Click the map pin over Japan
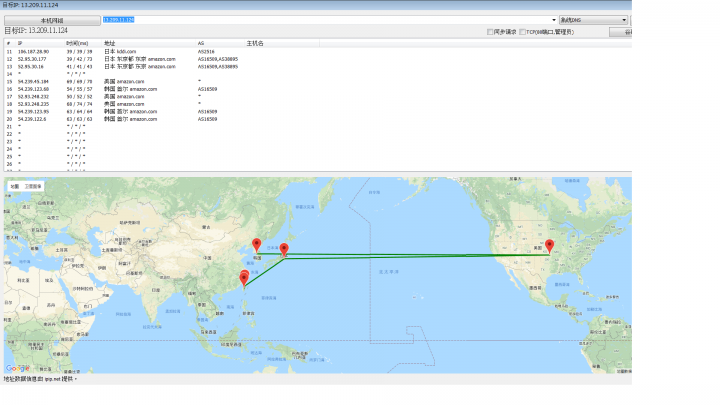 (284, 250)
